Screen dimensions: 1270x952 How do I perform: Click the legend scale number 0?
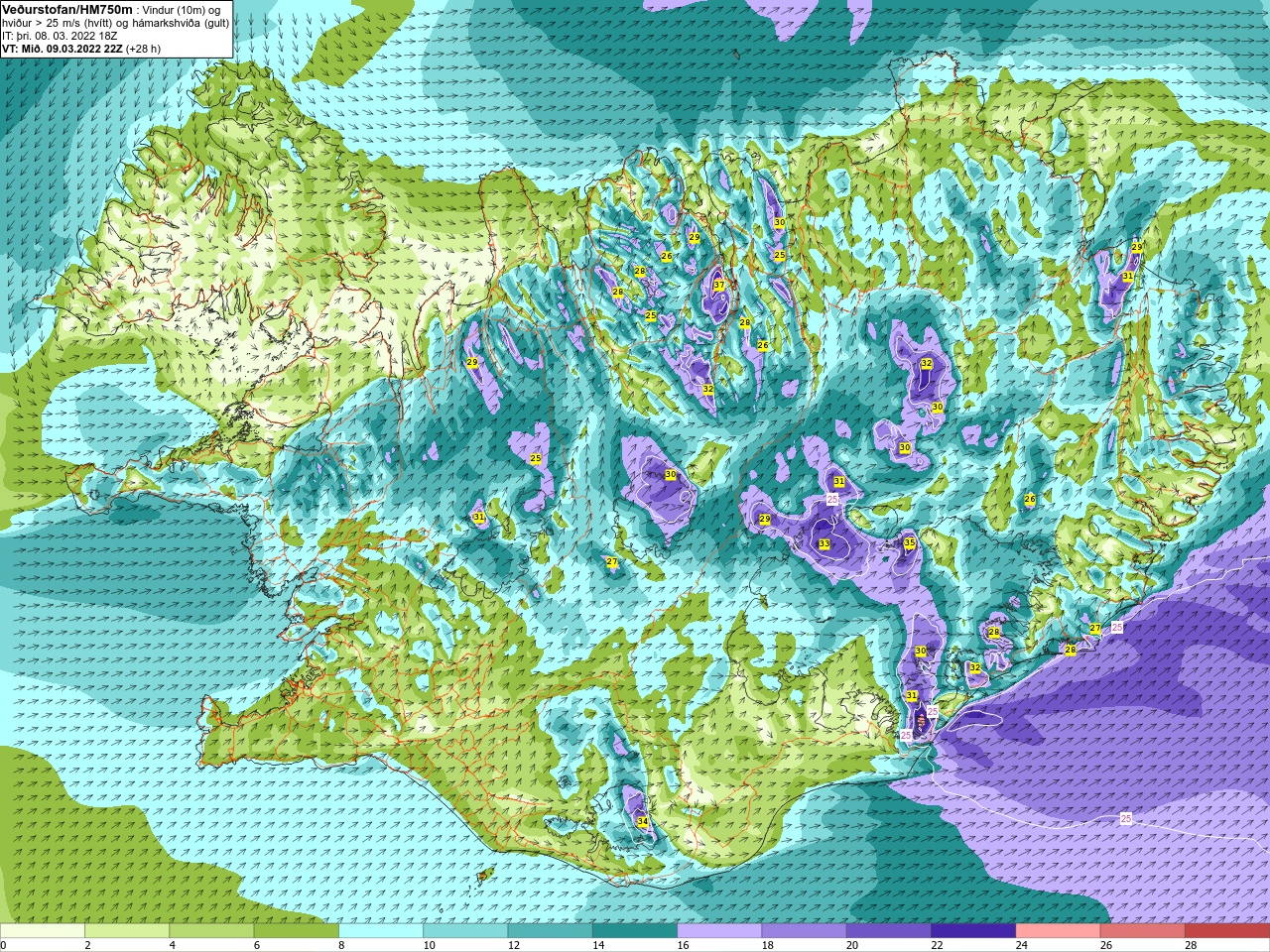click(4, 945)
